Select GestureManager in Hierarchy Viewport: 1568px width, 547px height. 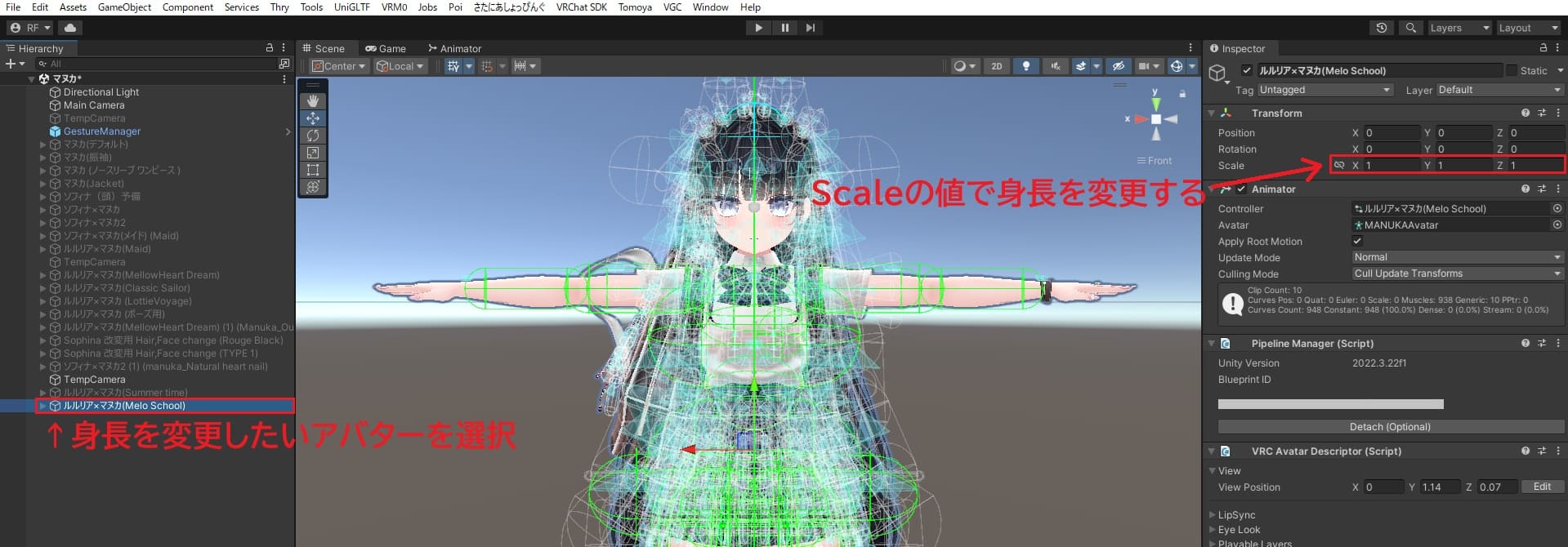[102, 131]
